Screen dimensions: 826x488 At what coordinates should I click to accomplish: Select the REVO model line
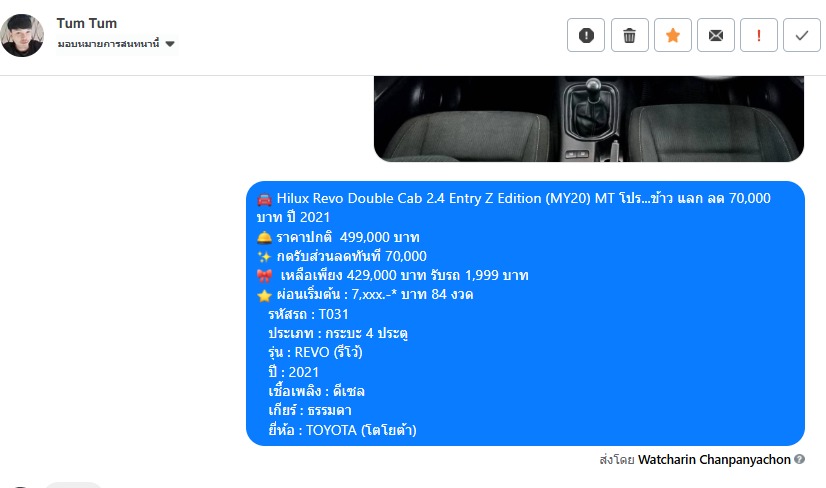coord(315,352)
